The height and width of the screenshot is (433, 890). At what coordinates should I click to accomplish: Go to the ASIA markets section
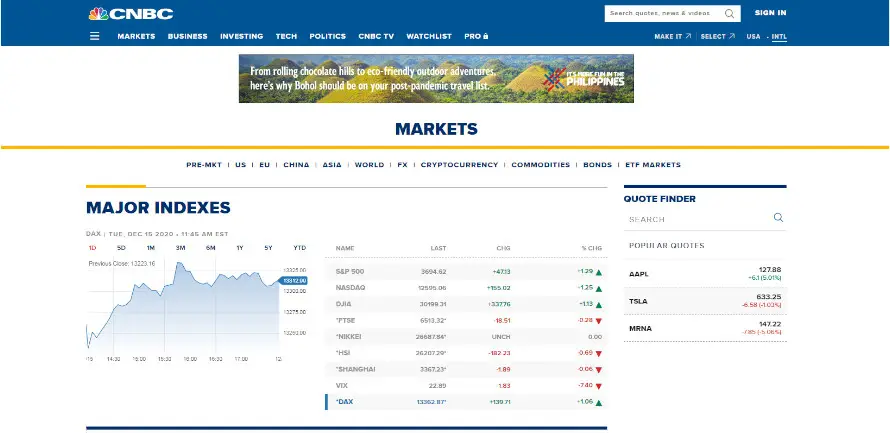click(x=332, y=165)
